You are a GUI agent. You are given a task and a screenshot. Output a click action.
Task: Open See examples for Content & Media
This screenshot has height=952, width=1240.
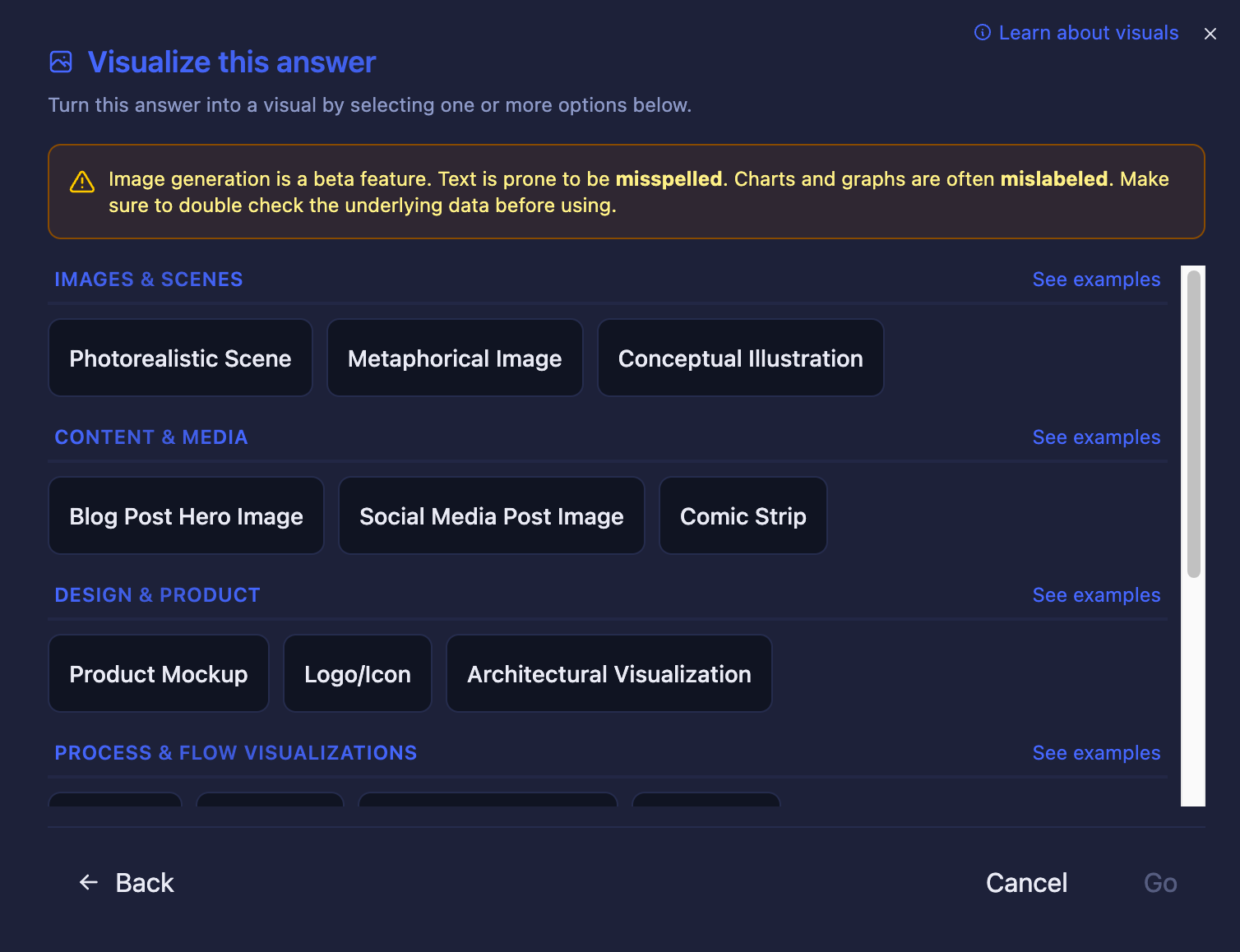pos(1096,437)
